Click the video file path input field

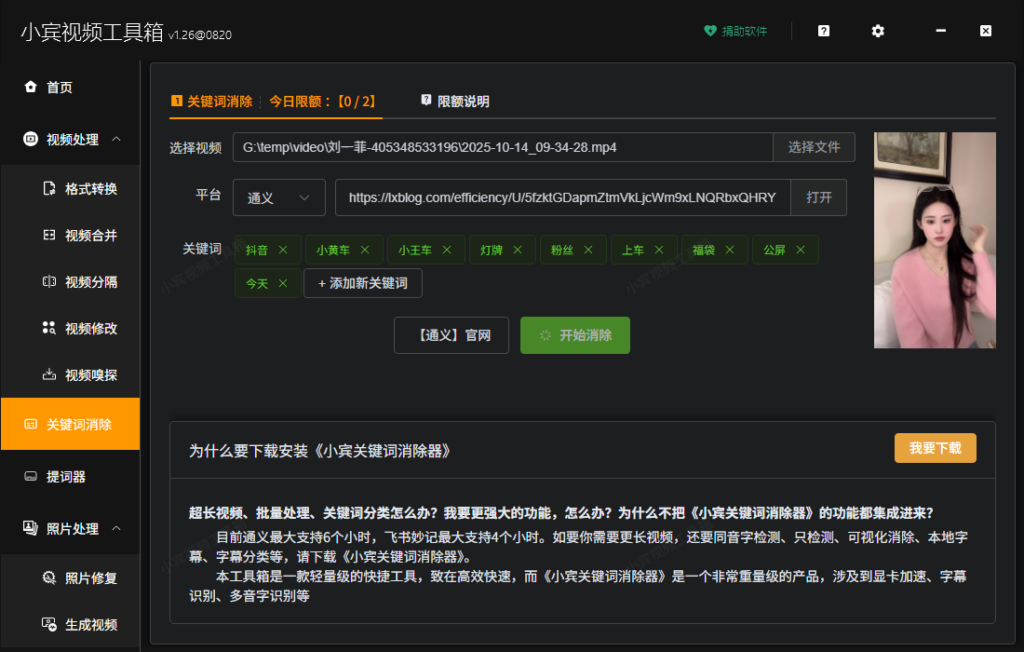click(502, 147)
